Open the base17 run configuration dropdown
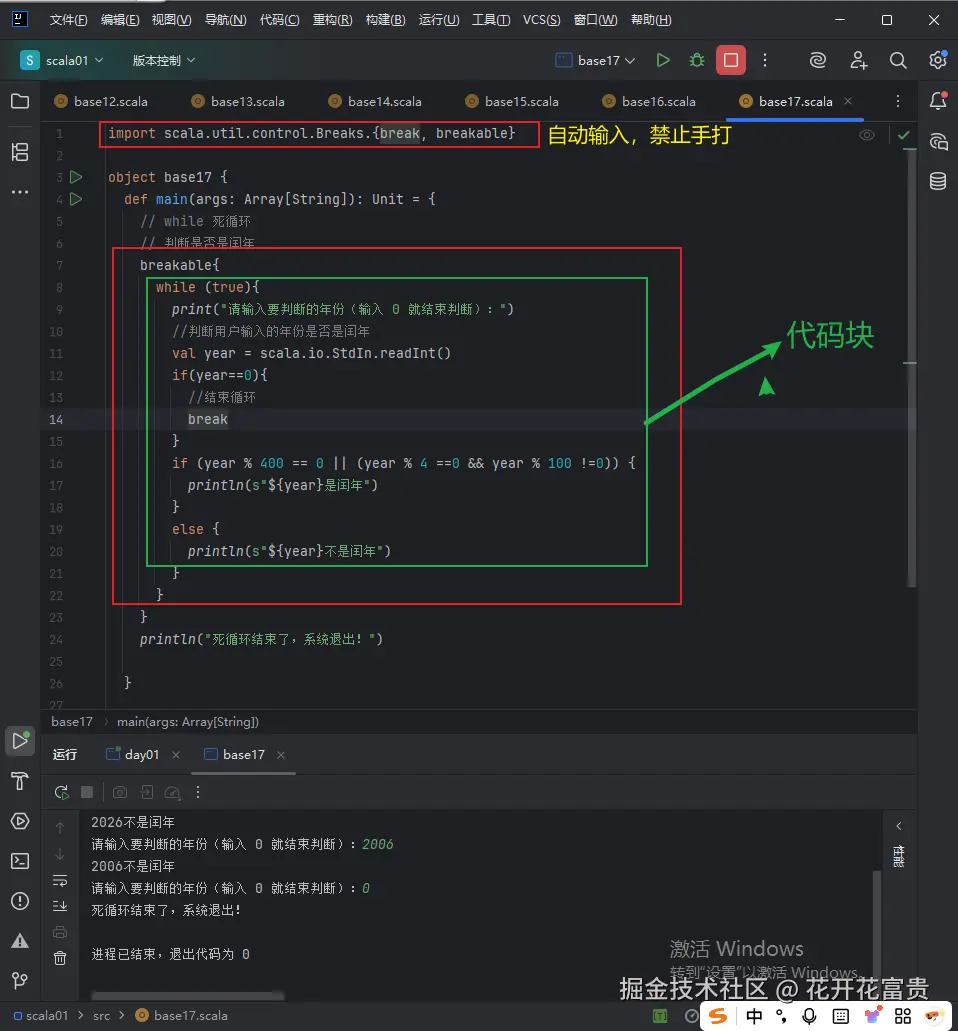This screenshot has height=1031, width=958. [x=596, y=60]
